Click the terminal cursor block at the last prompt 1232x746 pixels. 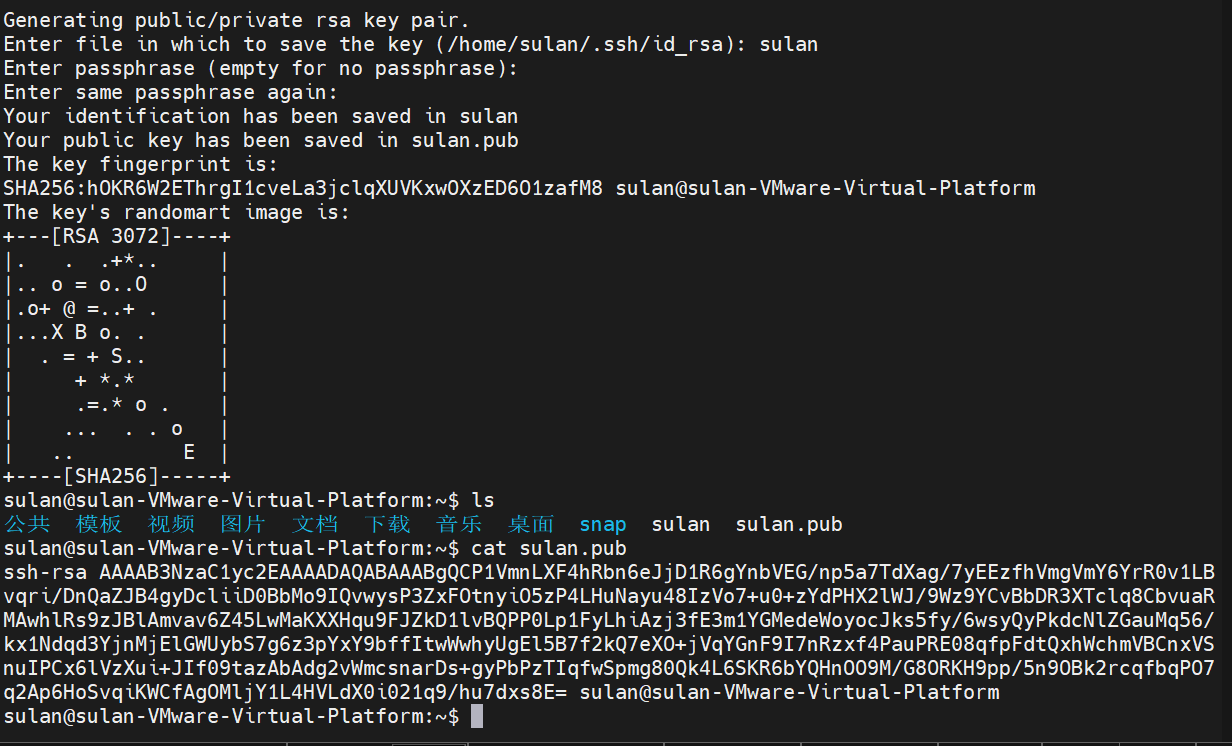click(476, 716)
